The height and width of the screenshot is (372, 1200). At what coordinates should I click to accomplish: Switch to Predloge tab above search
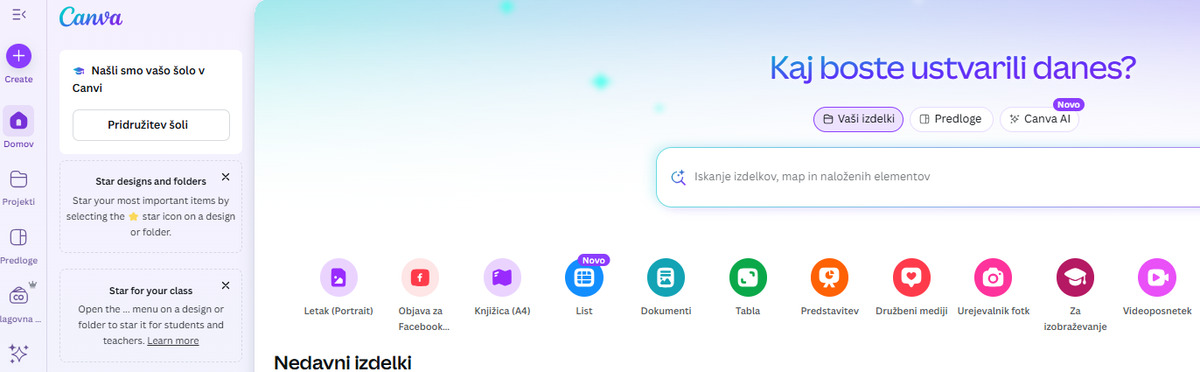point(951,119)
